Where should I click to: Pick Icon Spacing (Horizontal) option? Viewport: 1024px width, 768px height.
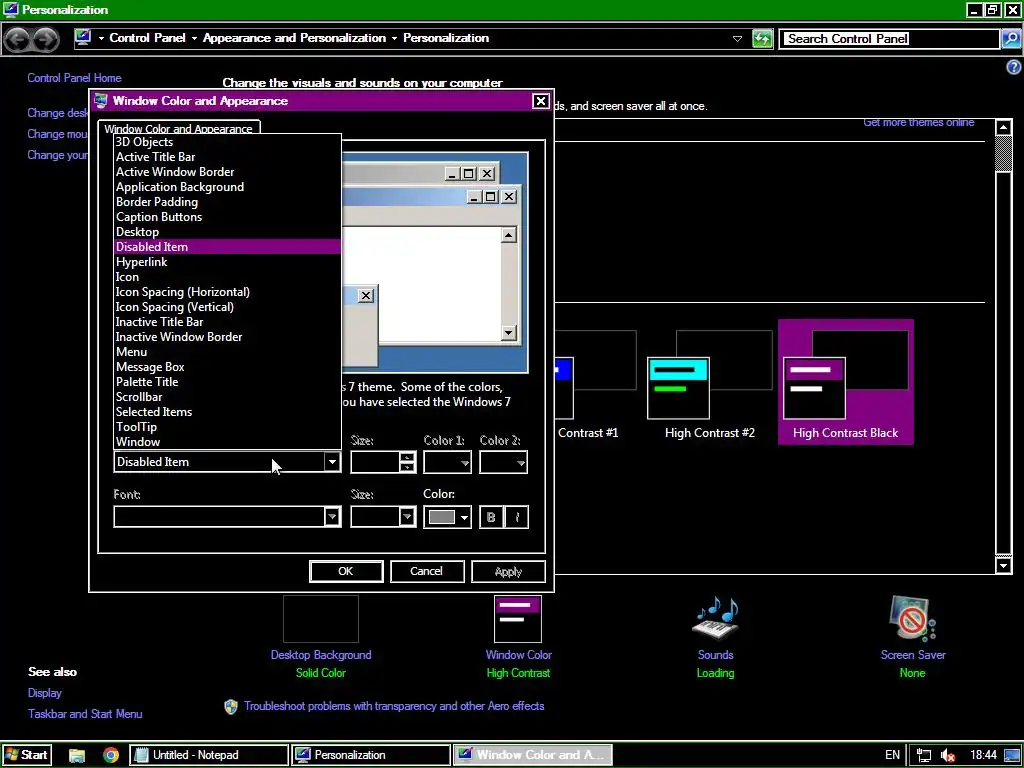[x=227, y=292]
